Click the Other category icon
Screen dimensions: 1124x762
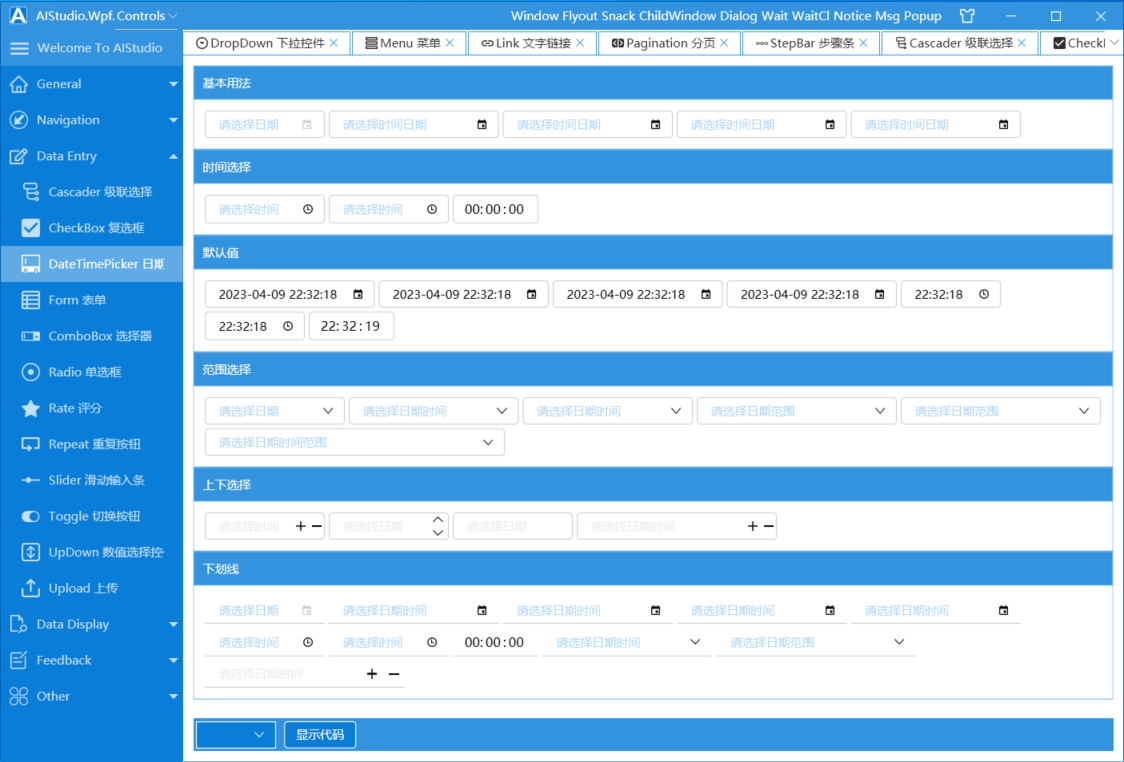coord(19,696)
